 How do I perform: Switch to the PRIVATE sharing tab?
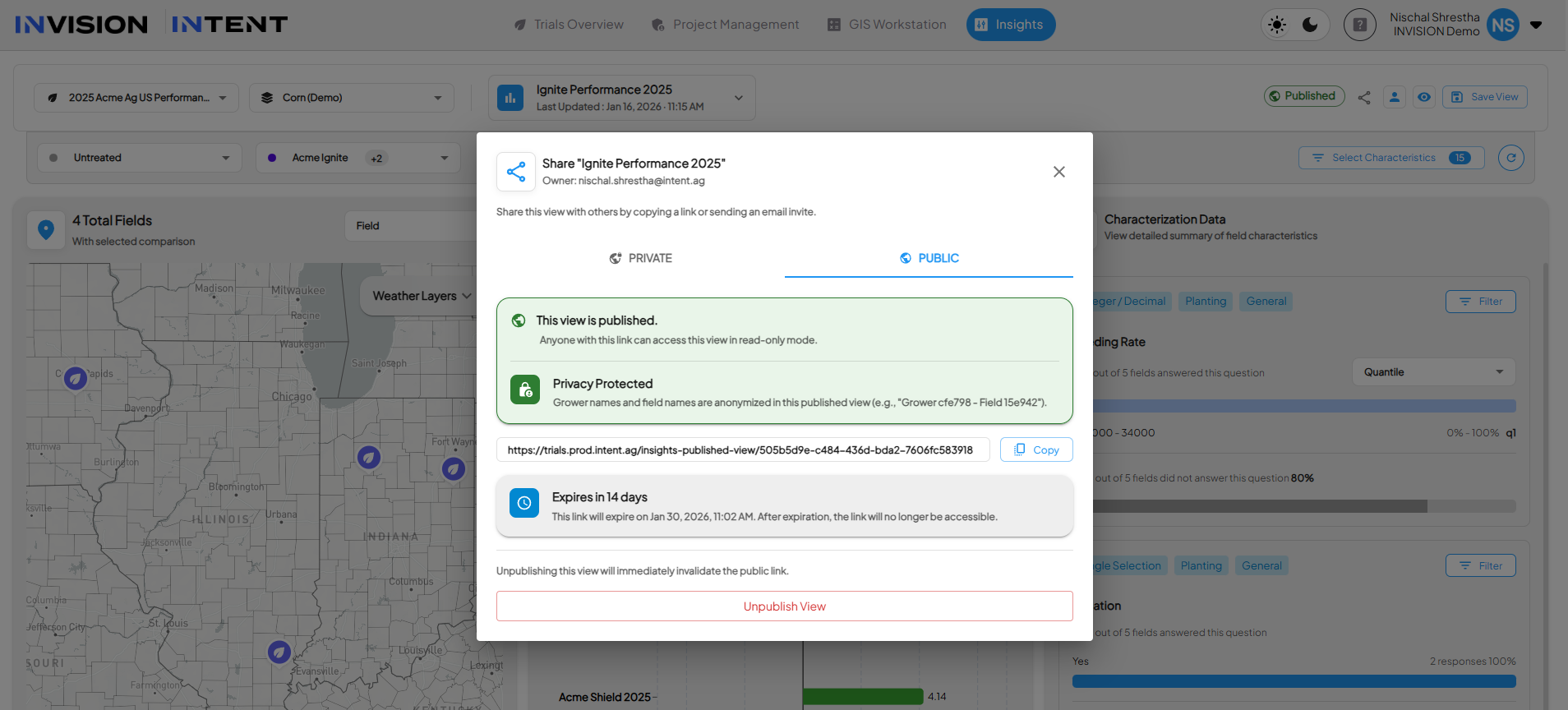pyautogui.click(x=640, y=258)
